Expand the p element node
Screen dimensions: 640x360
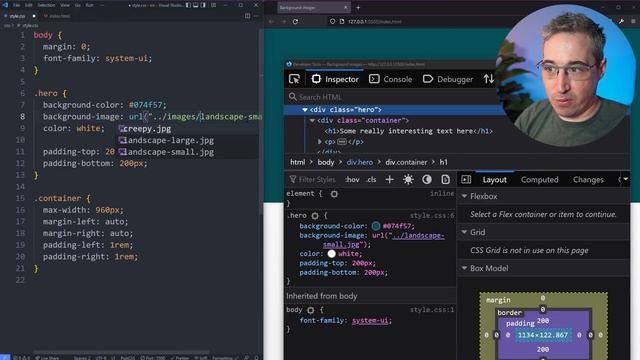tap(320, 142)
